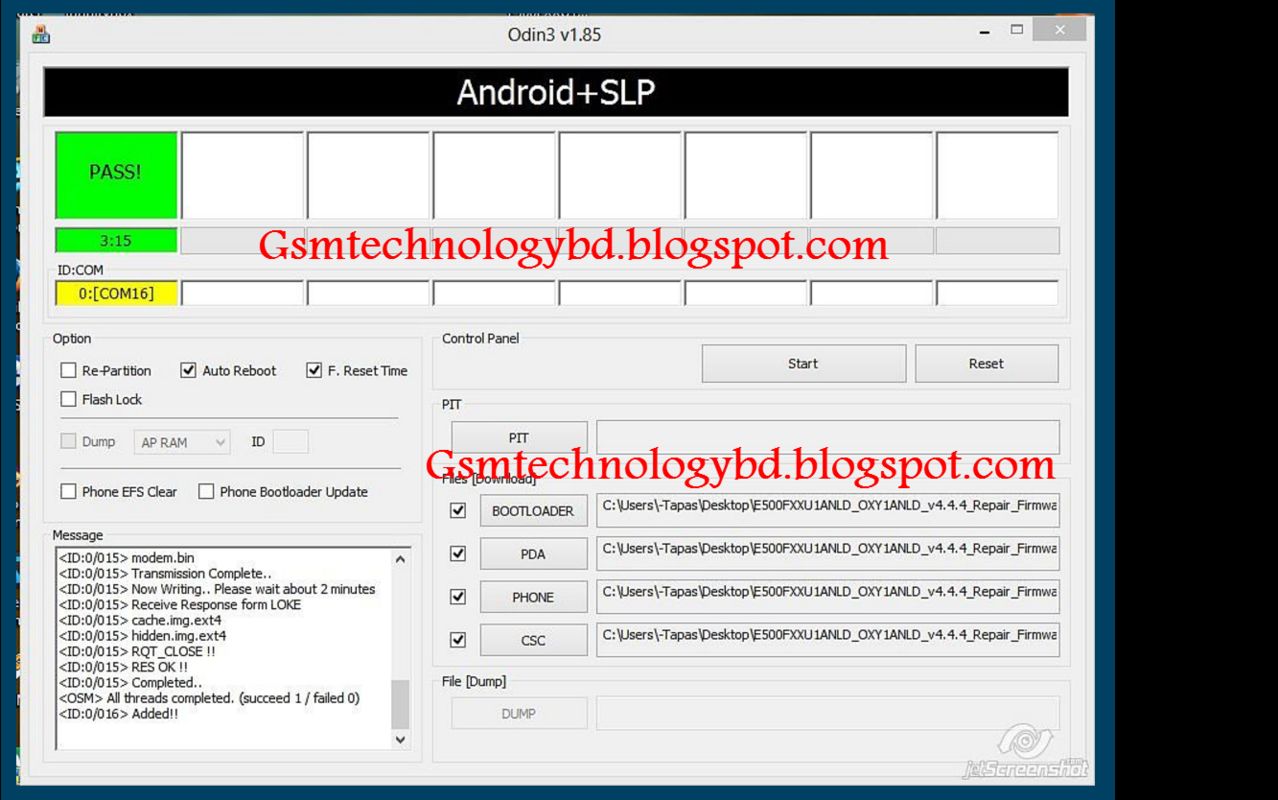Open the AP RAM dropdown
The height and width of the screenshot is (800, 1278).
pos(182,442)
